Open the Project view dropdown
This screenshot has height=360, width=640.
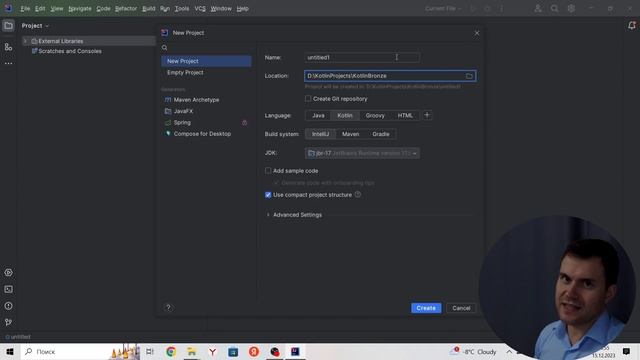(36, 26)
